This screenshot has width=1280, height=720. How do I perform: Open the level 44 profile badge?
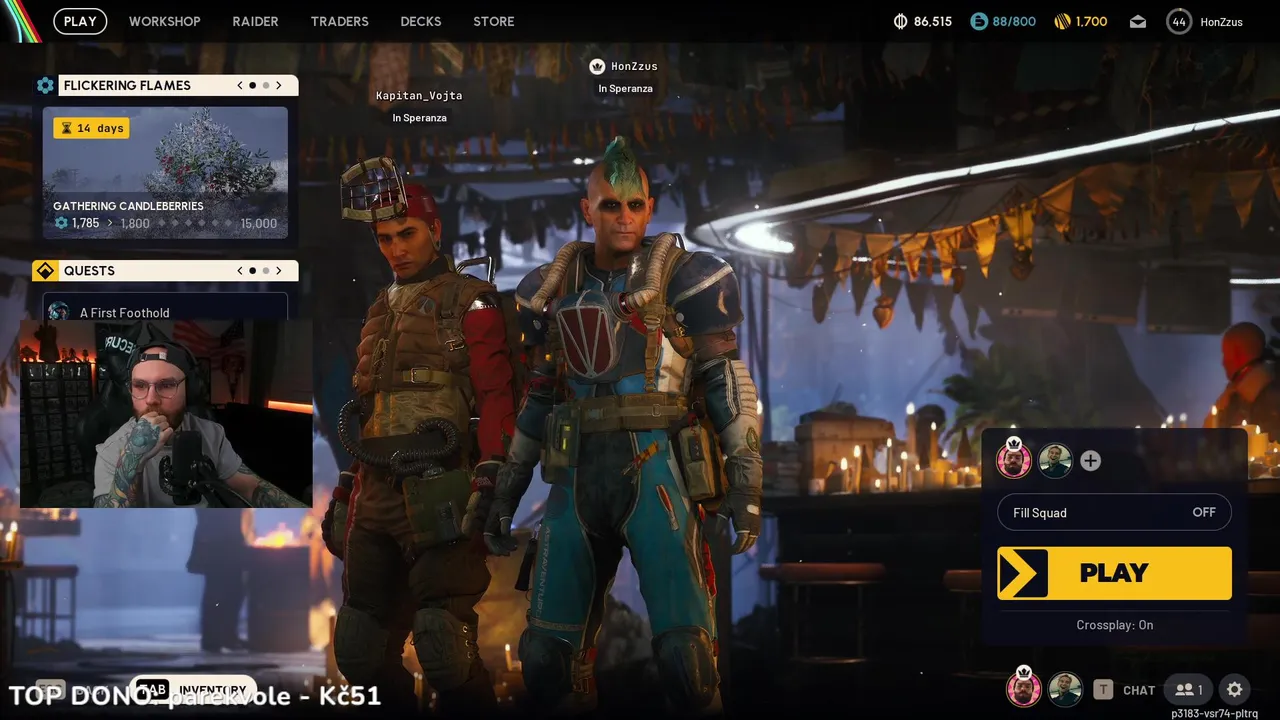1179,21
